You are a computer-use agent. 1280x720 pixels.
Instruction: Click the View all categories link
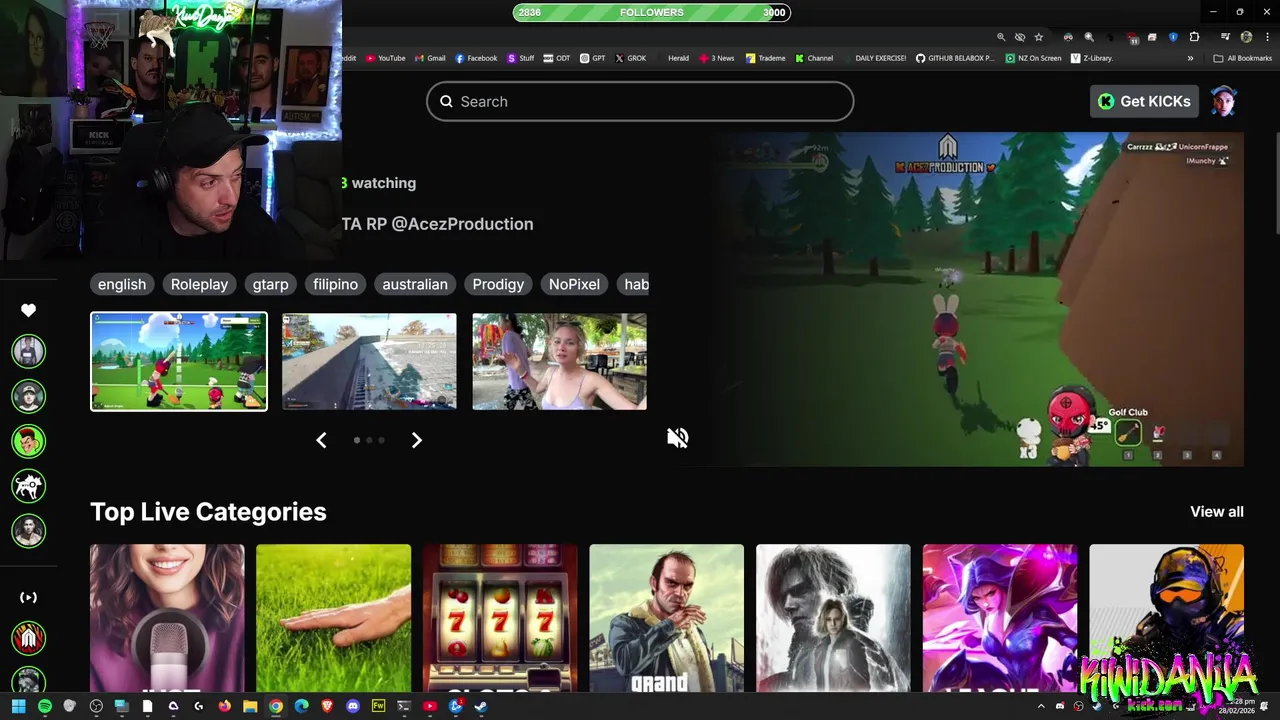pos(1217,511)
